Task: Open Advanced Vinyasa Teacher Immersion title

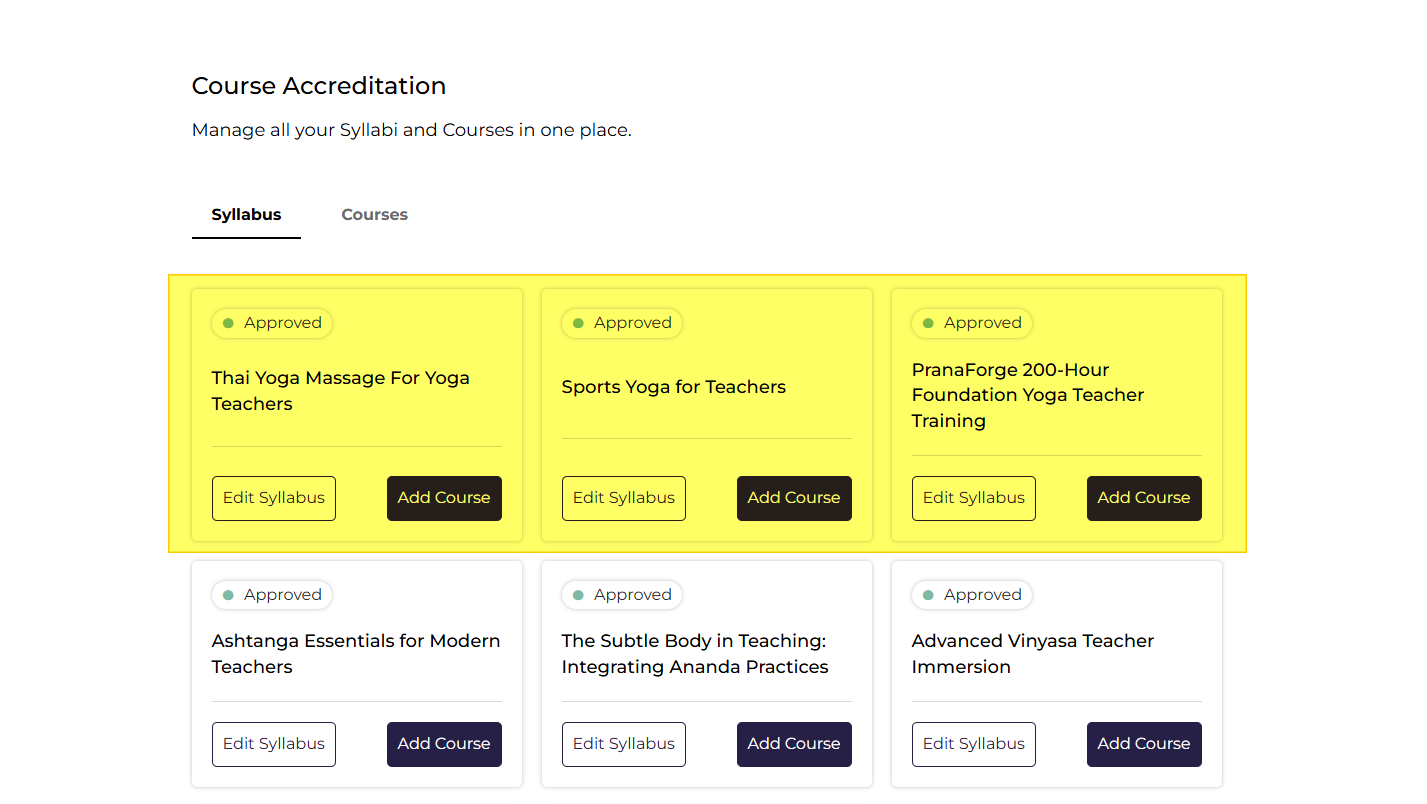Action: (1033, 654)
